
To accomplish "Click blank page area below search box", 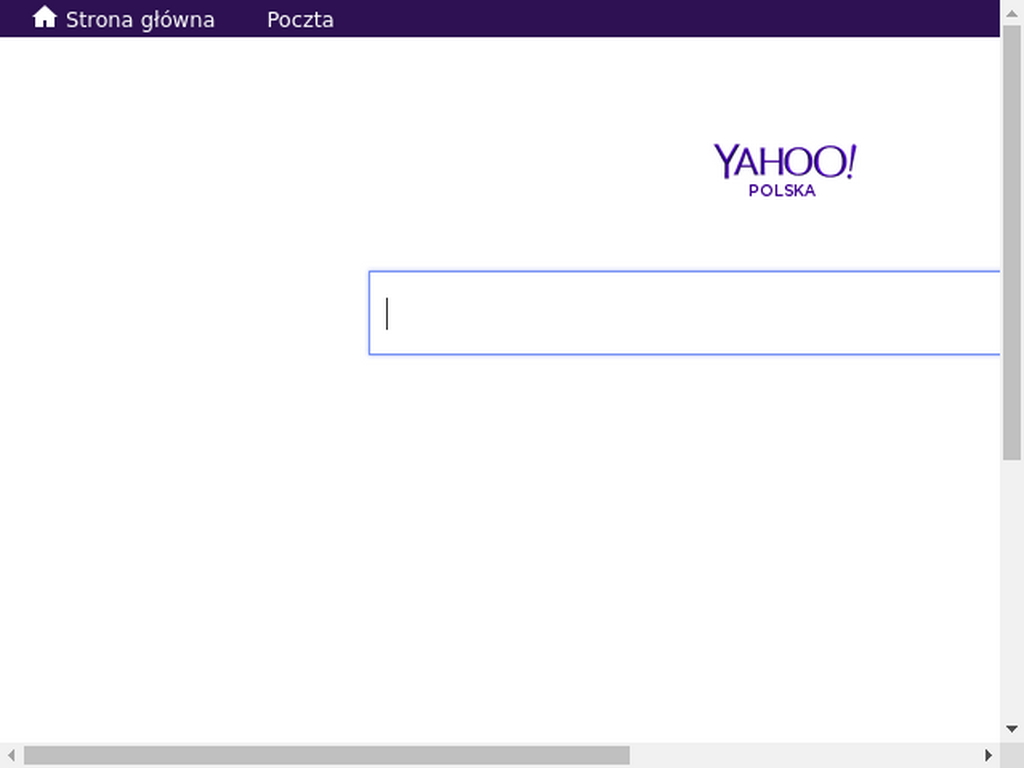I will click(x=653, y=542).
